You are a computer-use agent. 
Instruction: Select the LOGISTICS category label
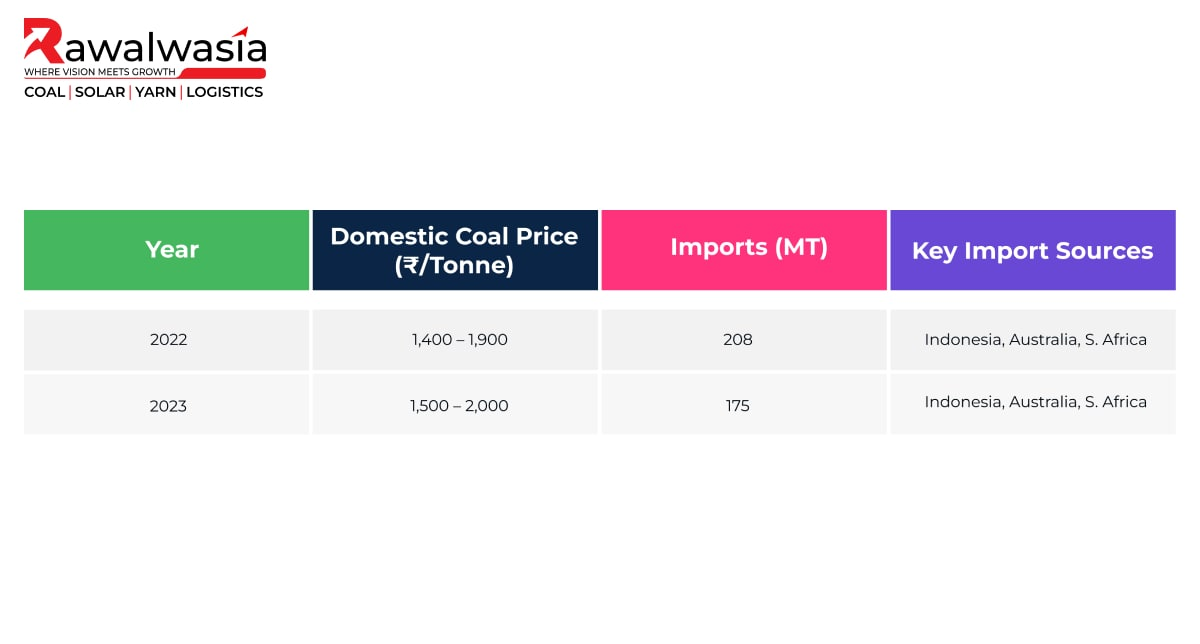(x=224, y=92)
